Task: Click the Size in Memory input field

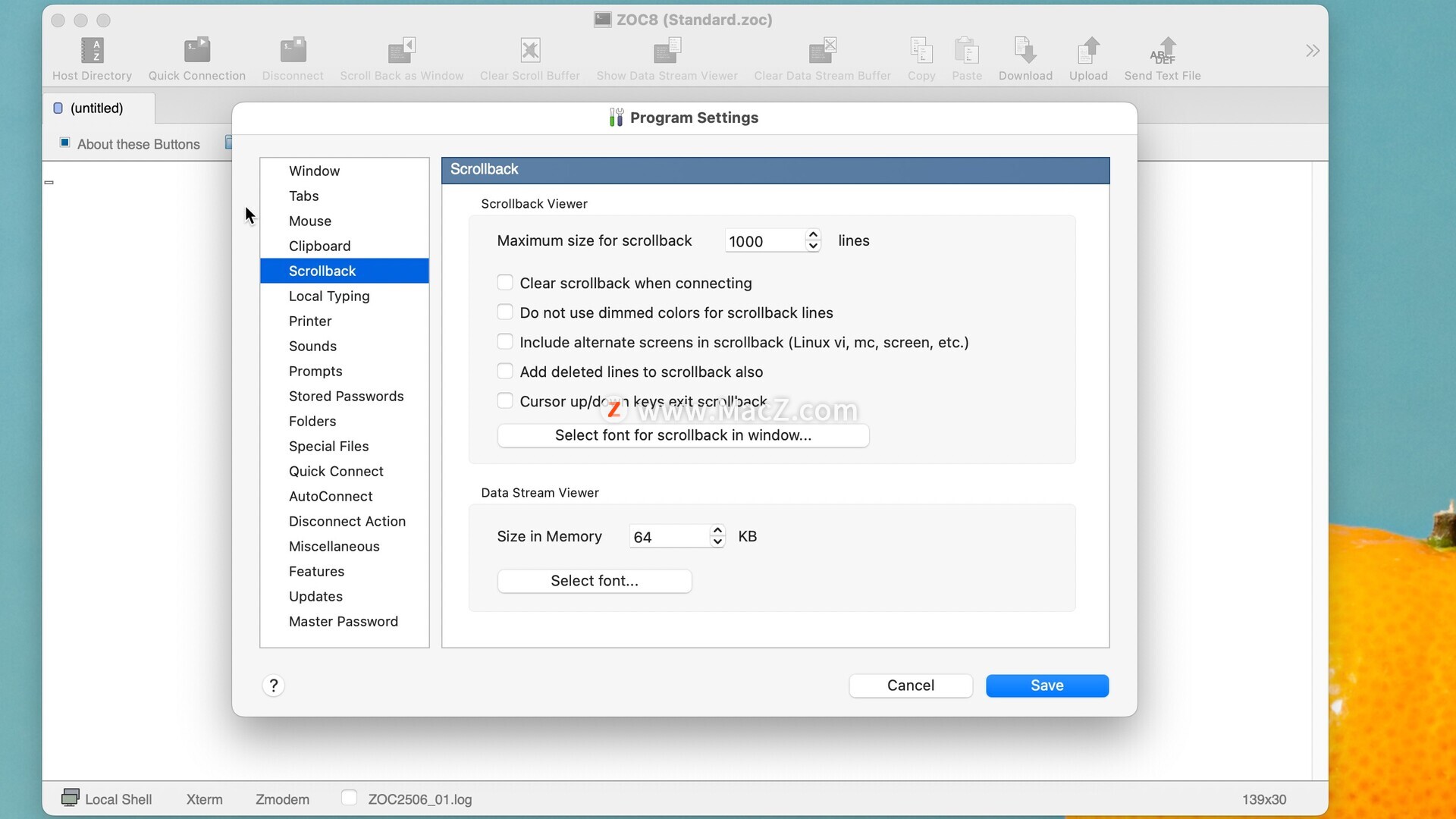Action: [669, 537]
